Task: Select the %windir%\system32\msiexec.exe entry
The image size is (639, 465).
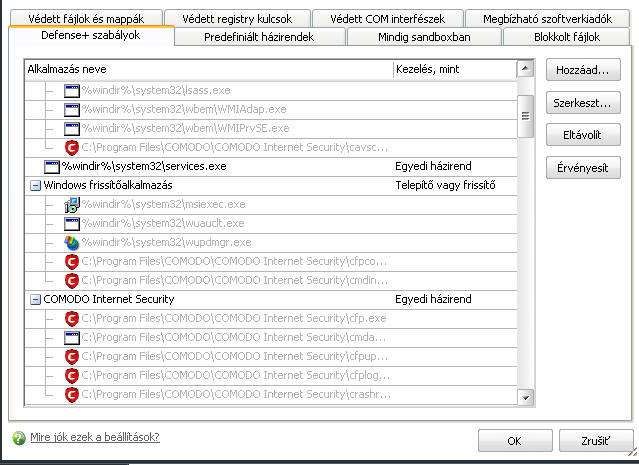Action: (x=163, y=205)
